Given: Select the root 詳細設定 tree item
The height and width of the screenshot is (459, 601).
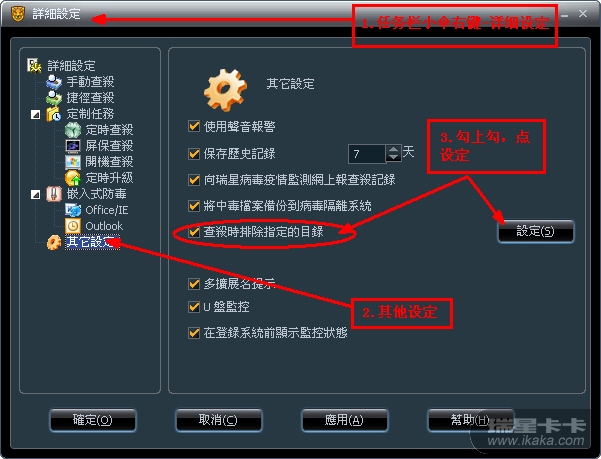Looking at the screenshot, I should click(71, 66).
